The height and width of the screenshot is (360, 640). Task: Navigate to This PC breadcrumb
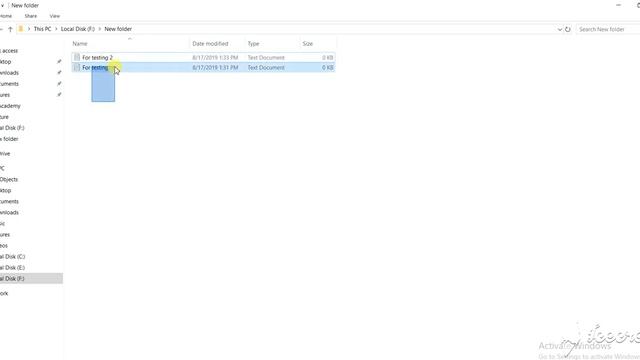pyautogui.click(x=42, y=29)
